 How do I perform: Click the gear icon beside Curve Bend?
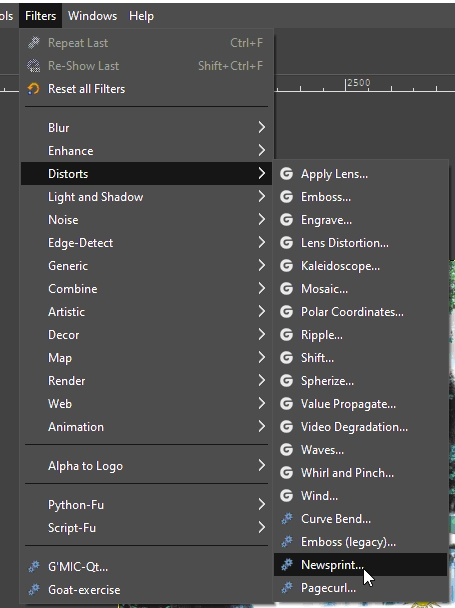(x=286, y=519)
